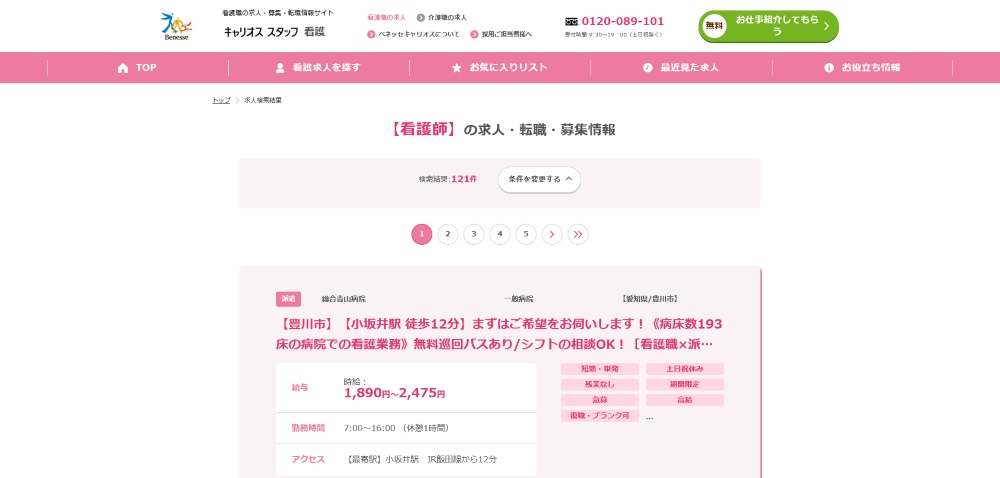Click the Benesse logo

click(x=176, y=26)
